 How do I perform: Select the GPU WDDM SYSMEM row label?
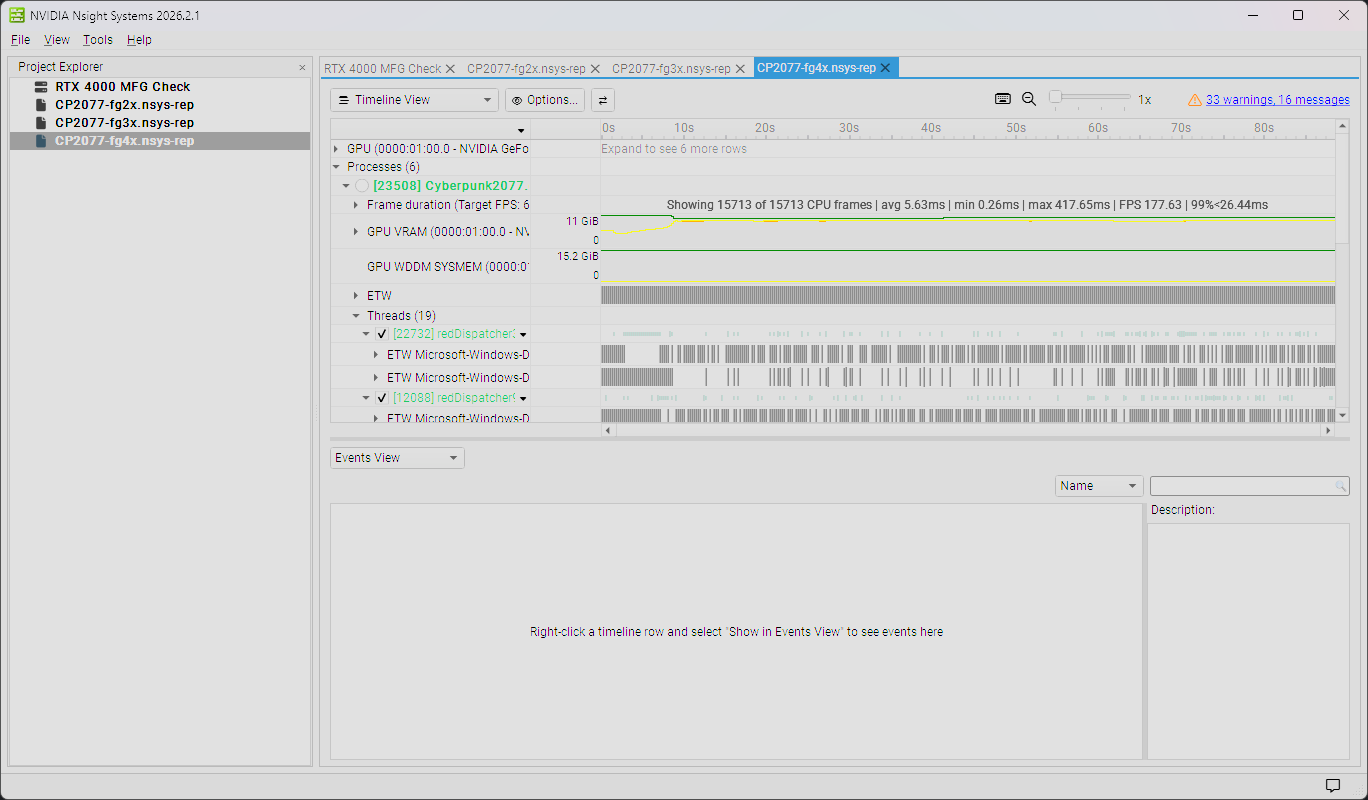click(448, 267)
